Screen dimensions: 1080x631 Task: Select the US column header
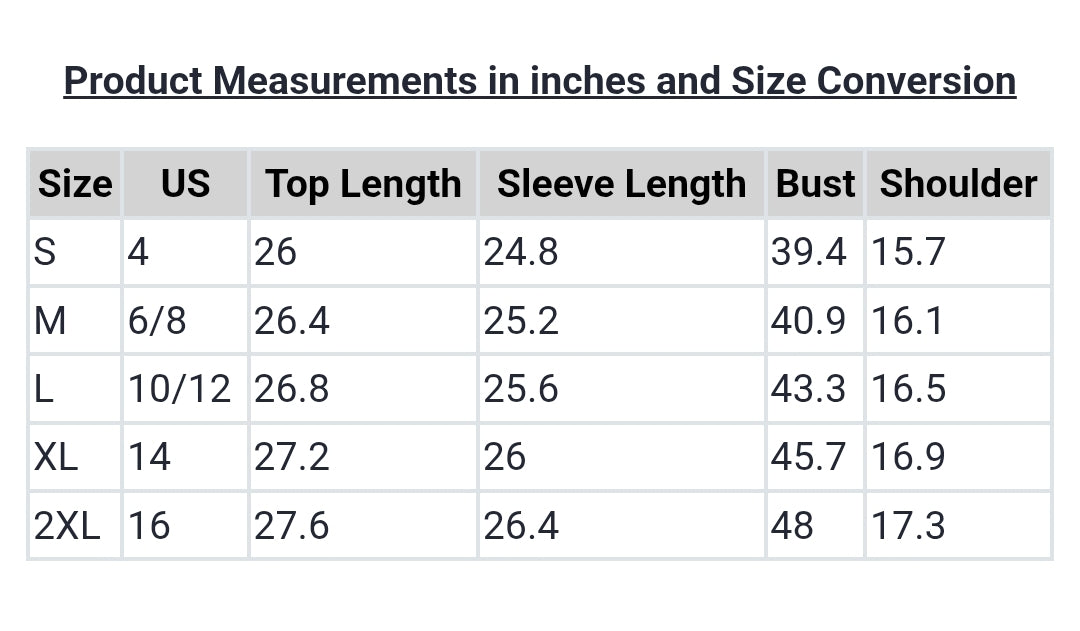click(185, 184)
